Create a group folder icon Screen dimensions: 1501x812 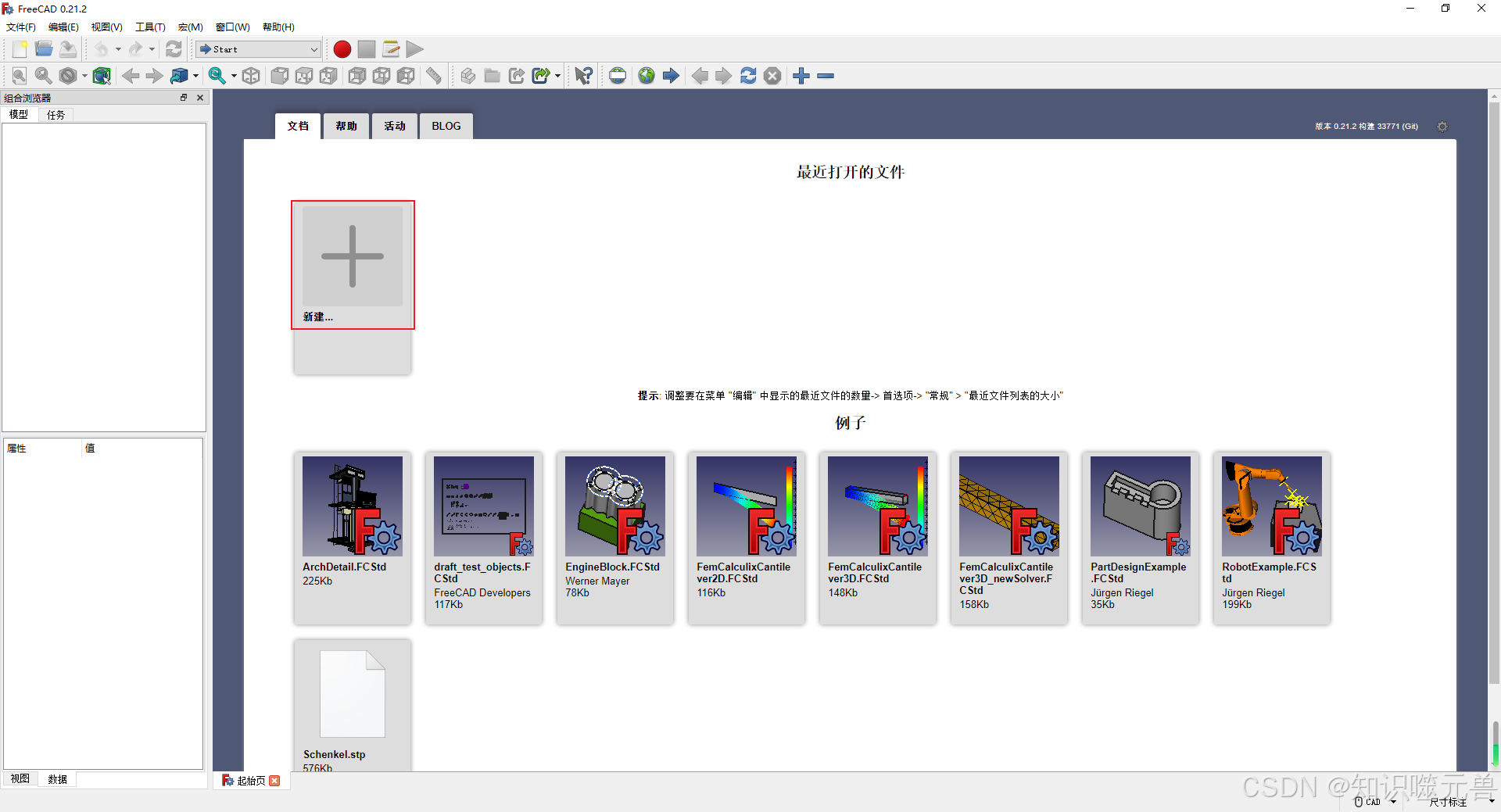point(492,76)
